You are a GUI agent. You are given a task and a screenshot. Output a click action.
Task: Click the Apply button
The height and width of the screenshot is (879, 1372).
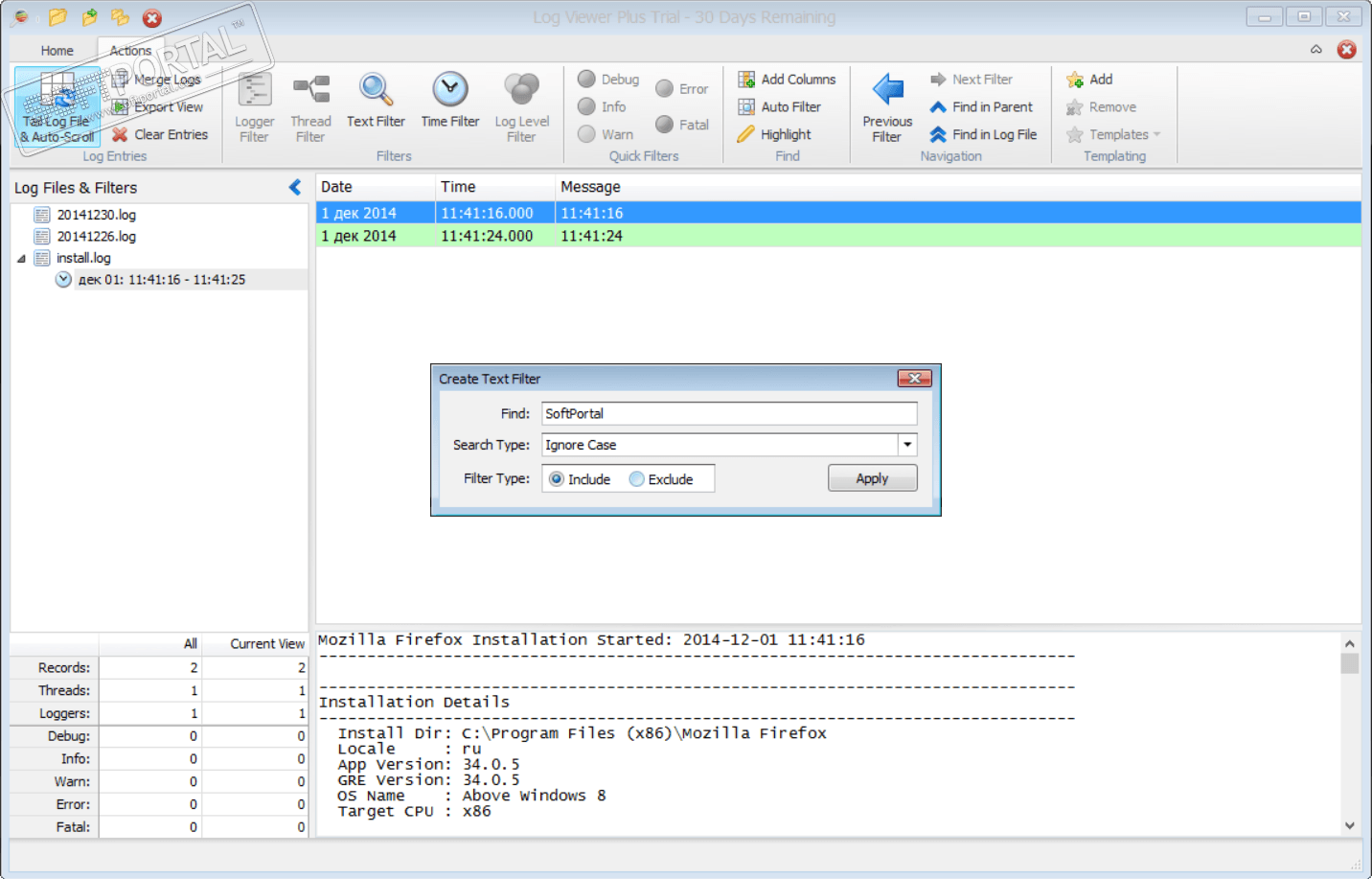[872, 478]
